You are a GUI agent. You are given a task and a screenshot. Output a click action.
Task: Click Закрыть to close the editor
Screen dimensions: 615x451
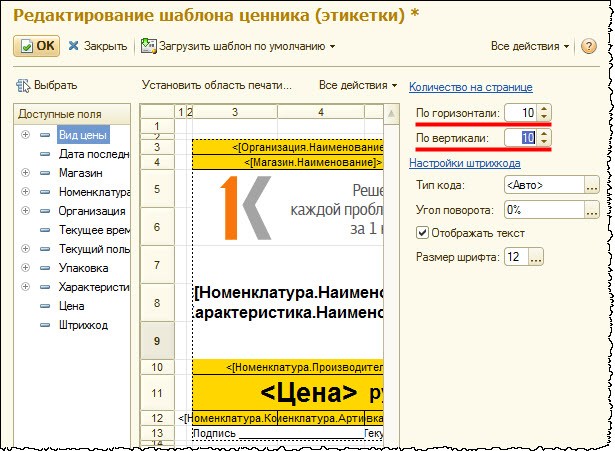(98, 46)
